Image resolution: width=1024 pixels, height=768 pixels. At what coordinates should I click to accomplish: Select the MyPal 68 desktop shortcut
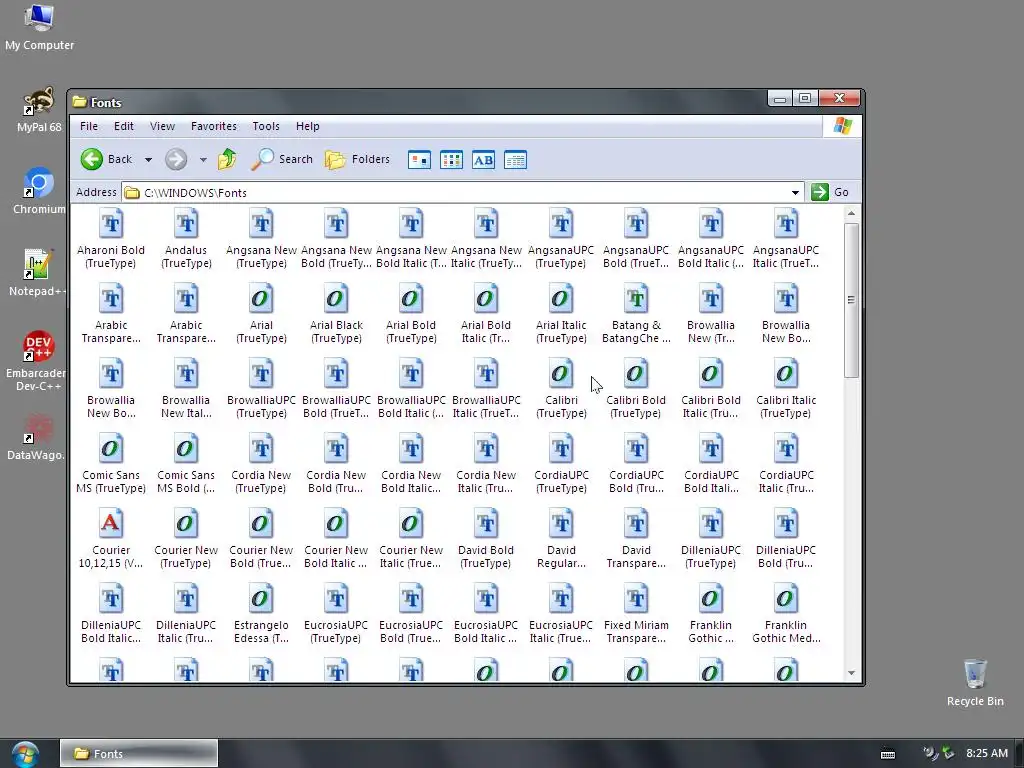(x=39, y=110)
